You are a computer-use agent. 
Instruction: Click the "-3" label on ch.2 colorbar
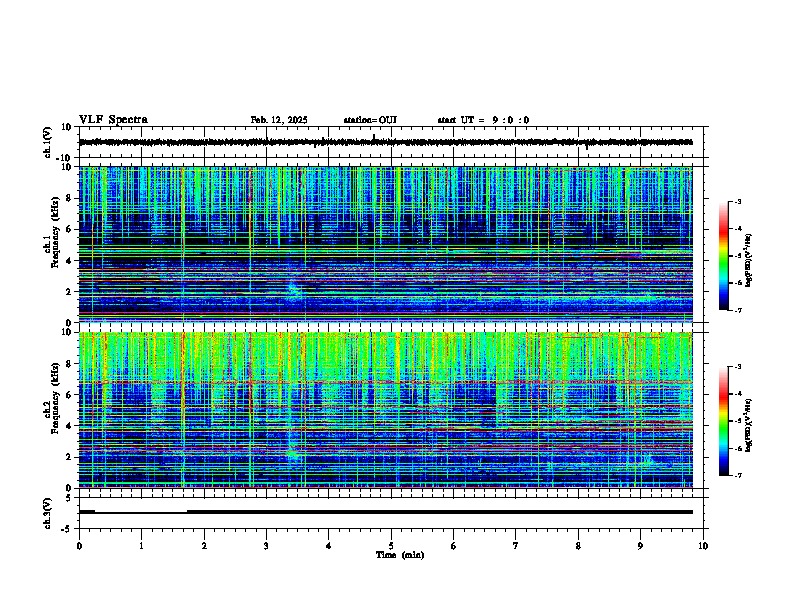(x=738, y=367)
